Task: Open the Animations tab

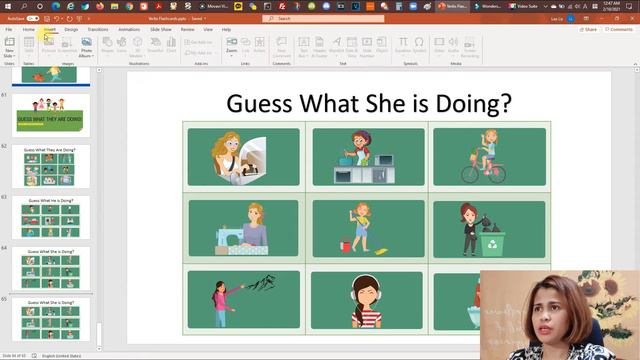Action: click(x=129, y=29)
